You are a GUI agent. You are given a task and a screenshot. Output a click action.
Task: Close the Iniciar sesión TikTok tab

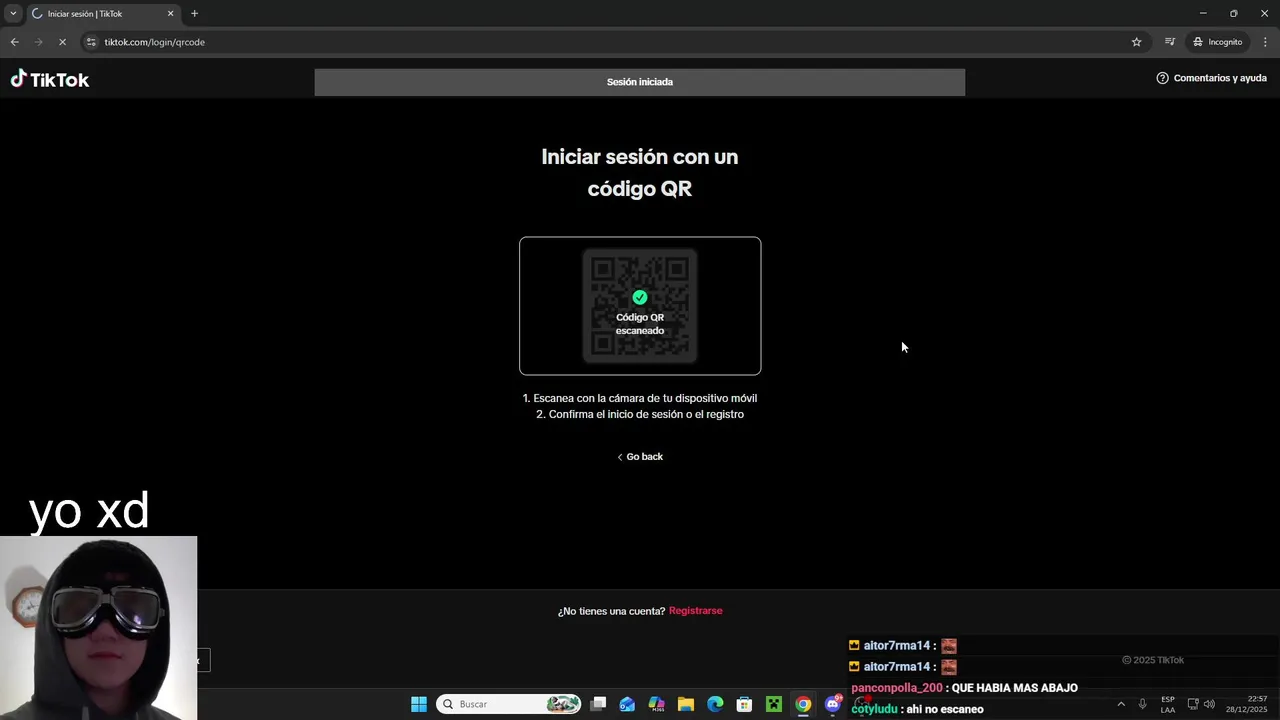click(170, 14)
